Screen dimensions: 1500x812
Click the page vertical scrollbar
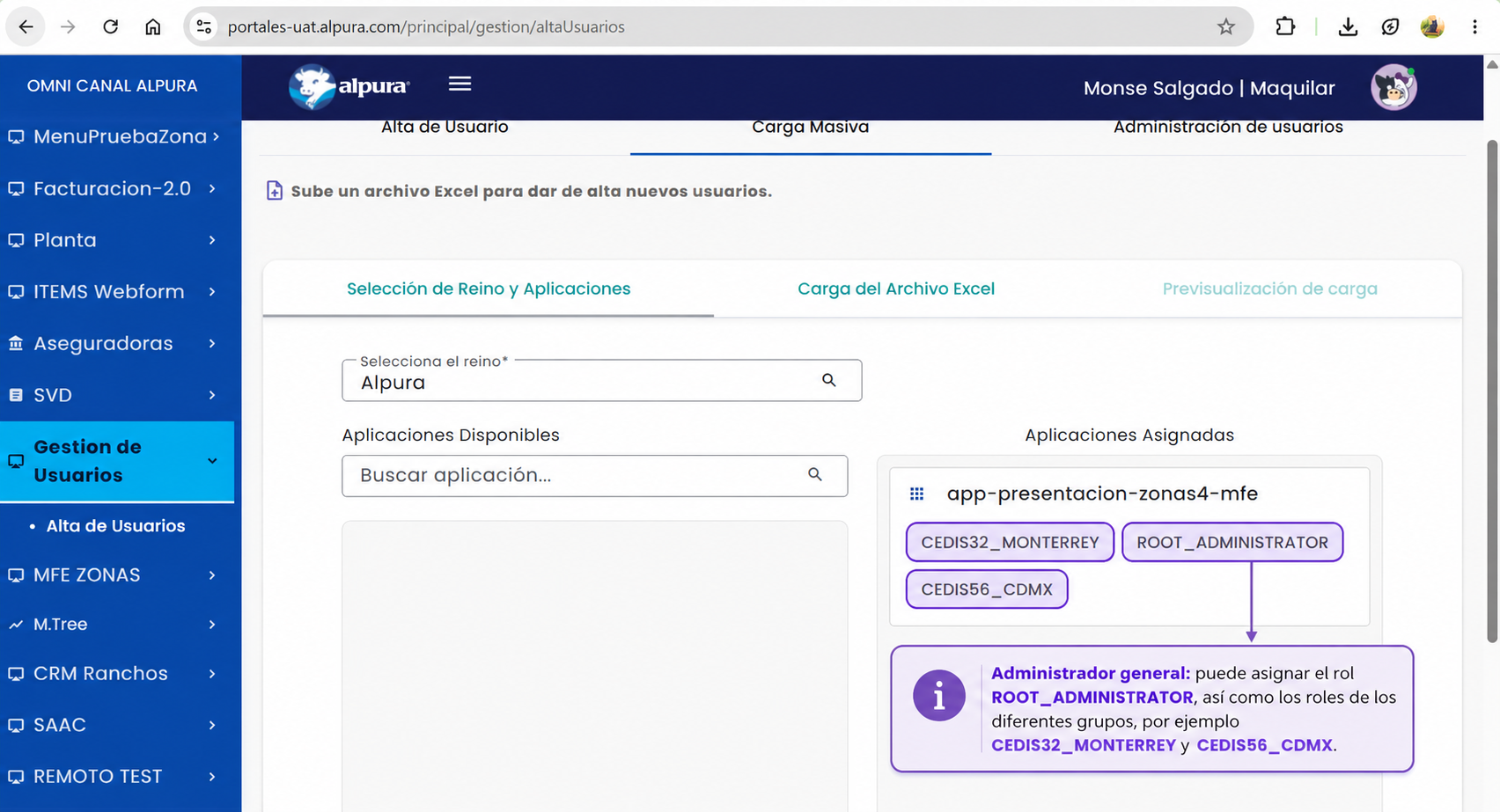pyautogui.click(x=1491, y=391)
